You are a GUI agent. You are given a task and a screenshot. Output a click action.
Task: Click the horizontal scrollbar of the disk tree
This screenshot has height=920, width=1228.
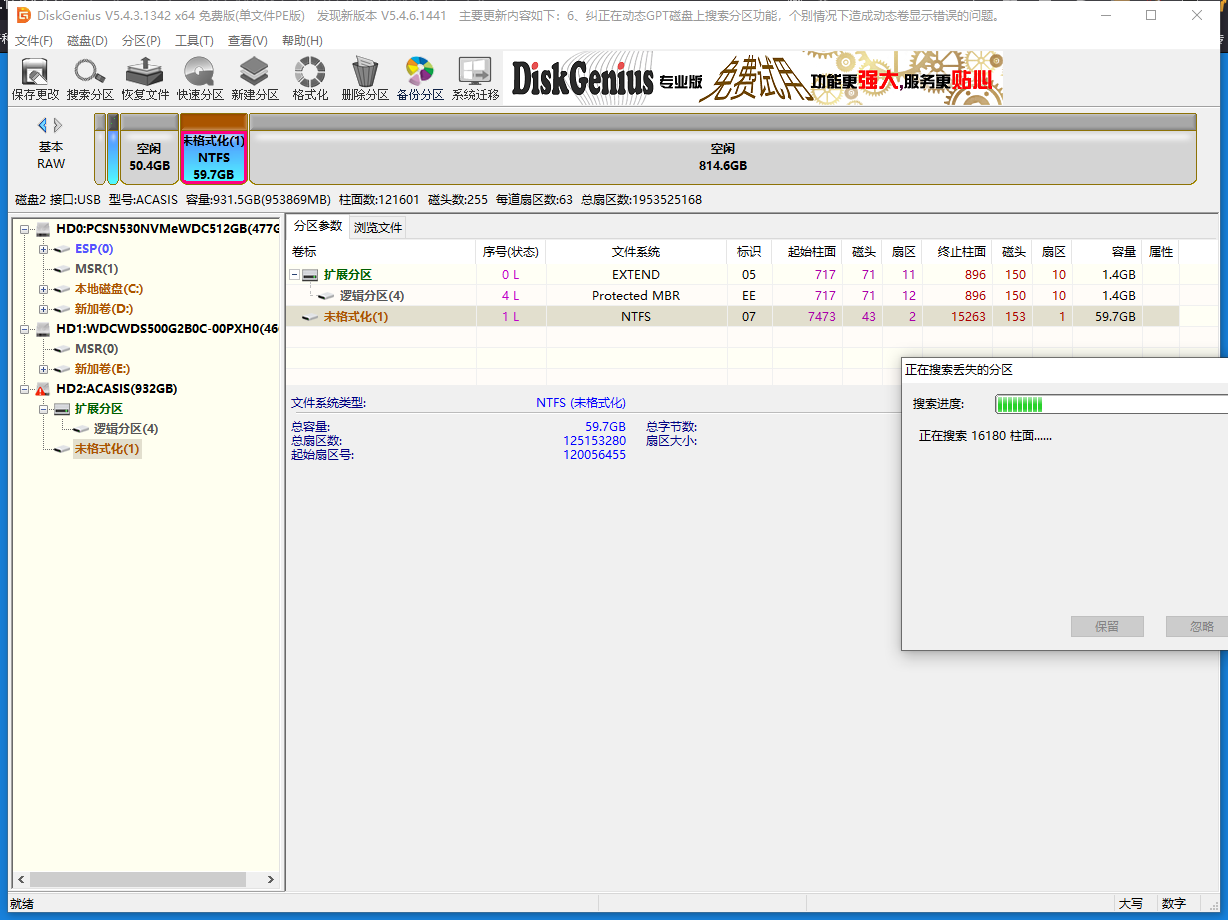click(136, 879)
